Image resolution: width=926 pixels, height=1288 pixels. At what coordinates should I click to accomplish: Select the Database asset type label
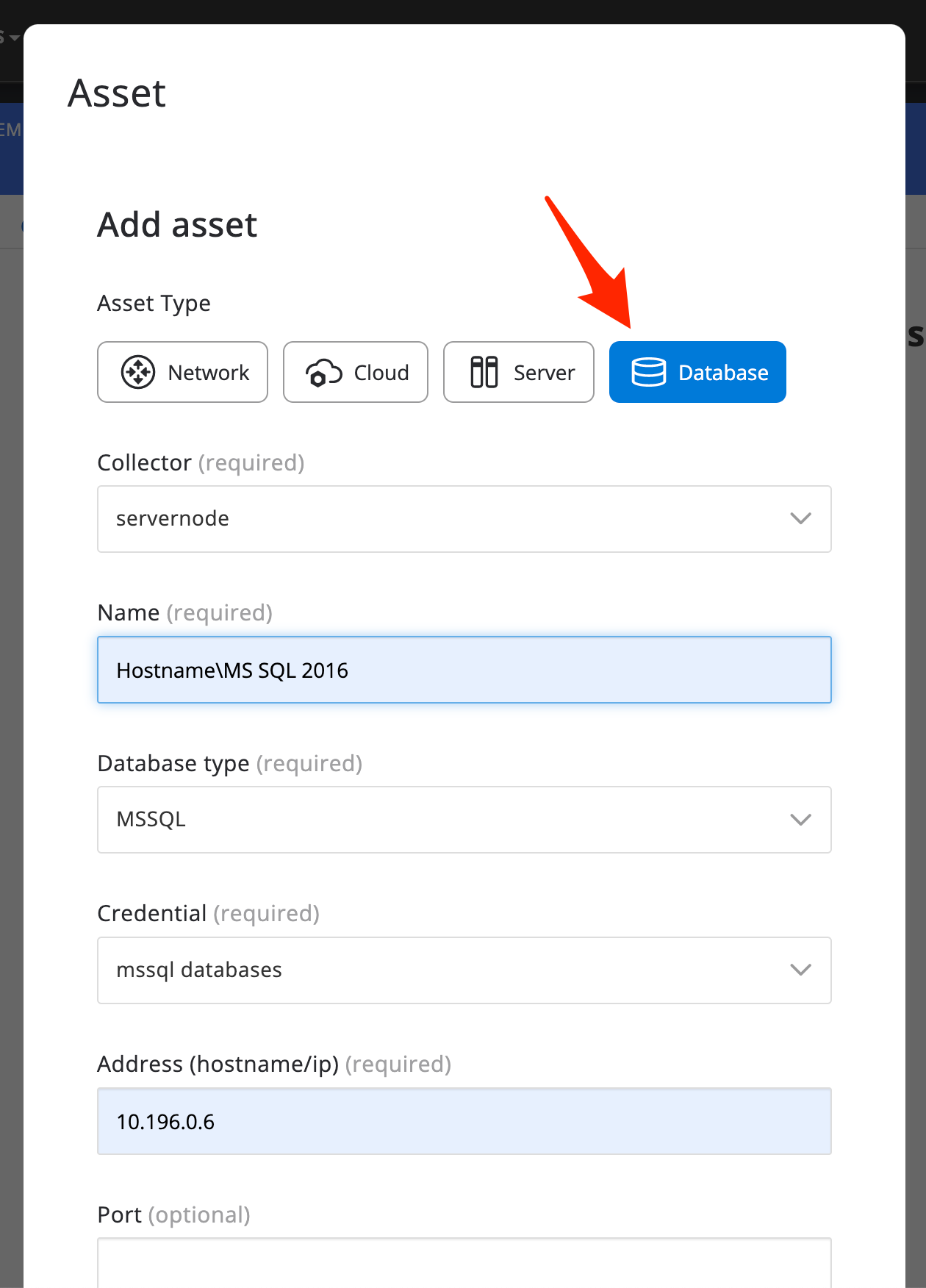coord(723,373)
